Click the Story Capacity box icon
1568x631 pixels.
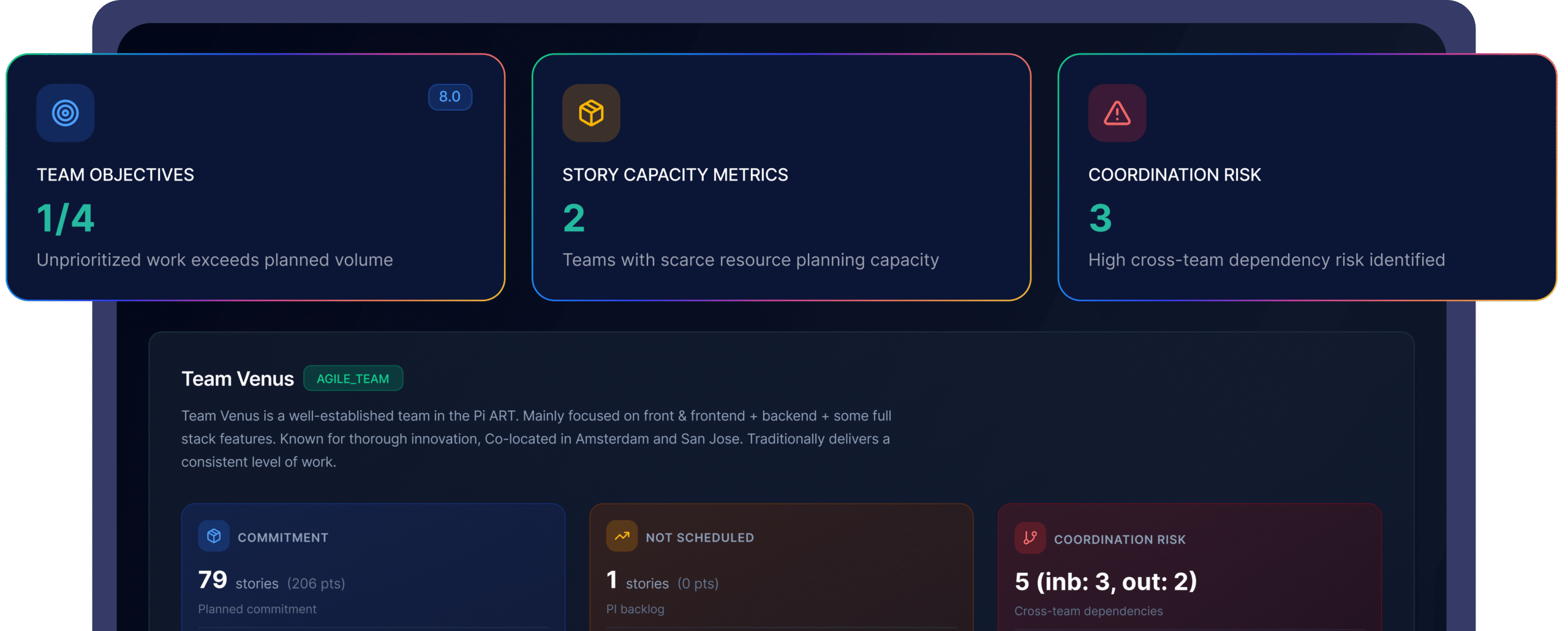(x=591, y=113)
